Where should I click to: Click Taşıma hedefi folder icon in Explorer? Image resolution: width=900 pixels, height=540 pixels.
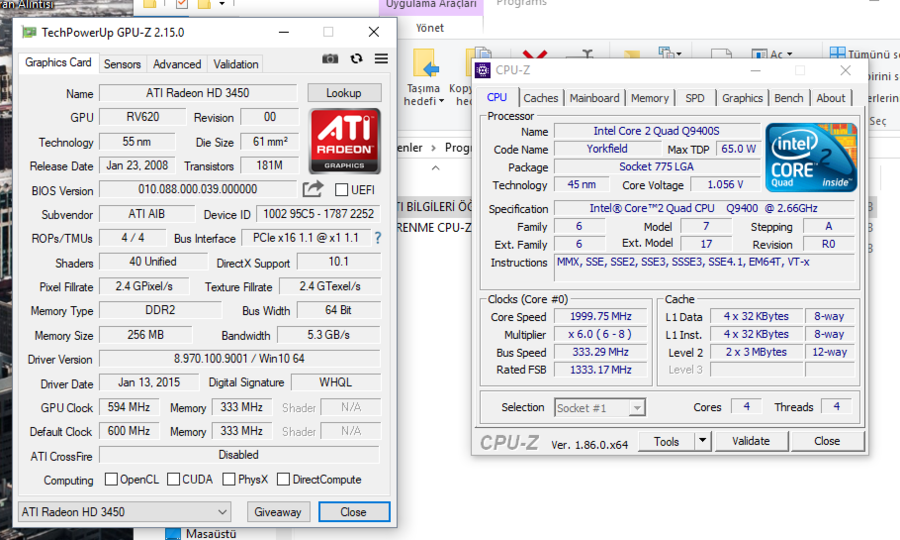(x=425, y=64)
